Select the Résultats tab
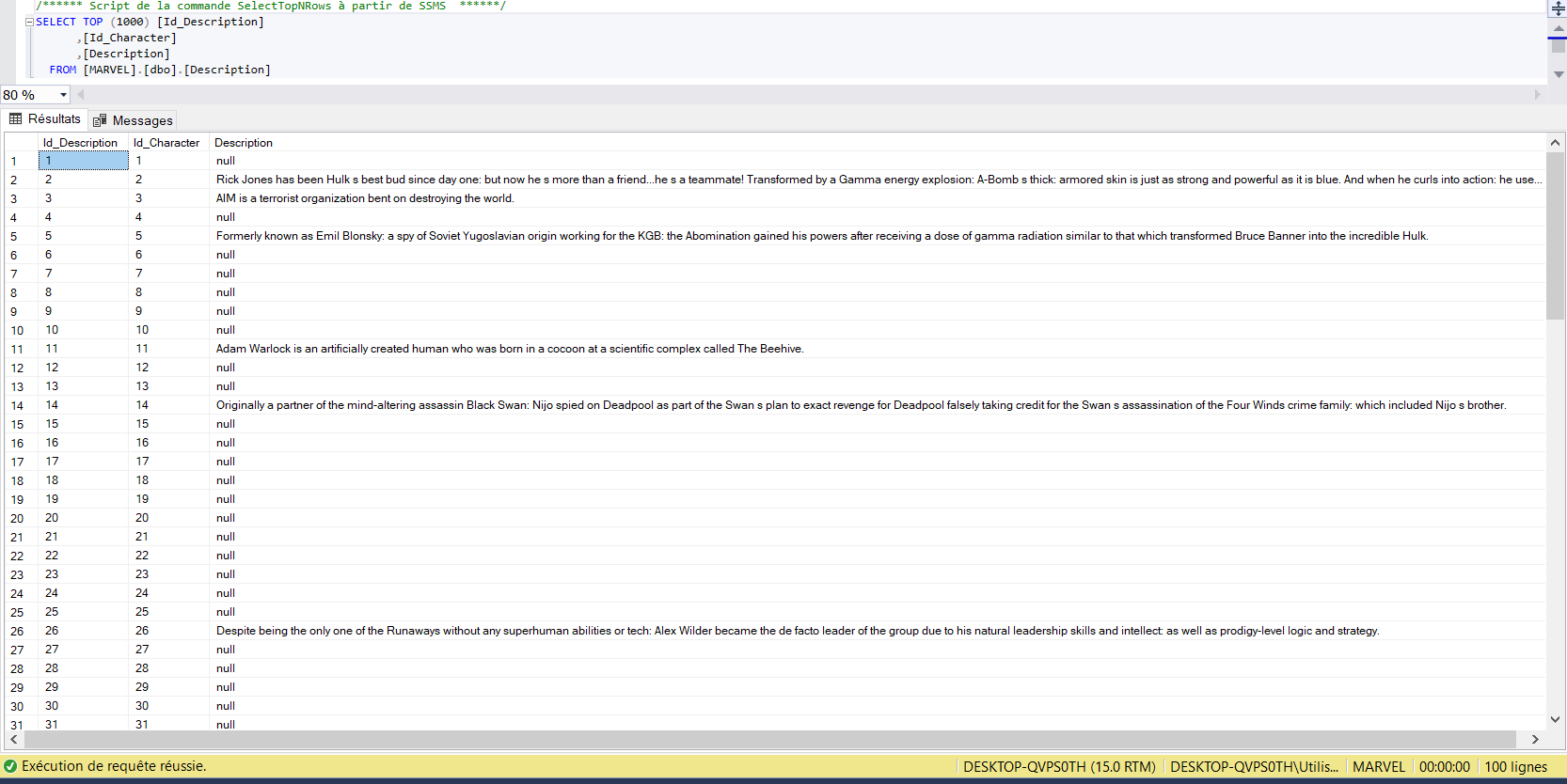 [x=45, y=119]
